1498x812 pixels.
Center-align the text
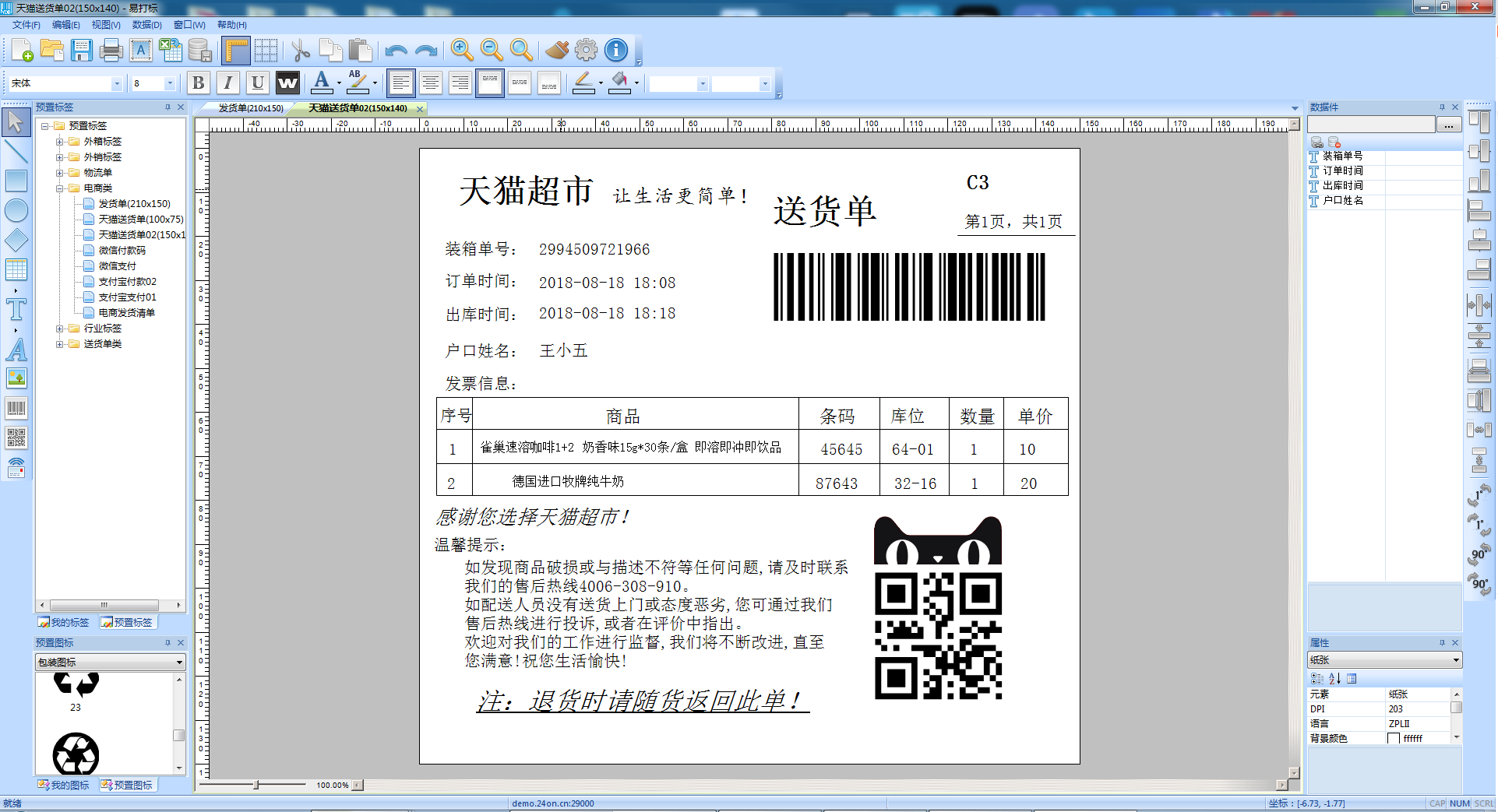(430, 83)
